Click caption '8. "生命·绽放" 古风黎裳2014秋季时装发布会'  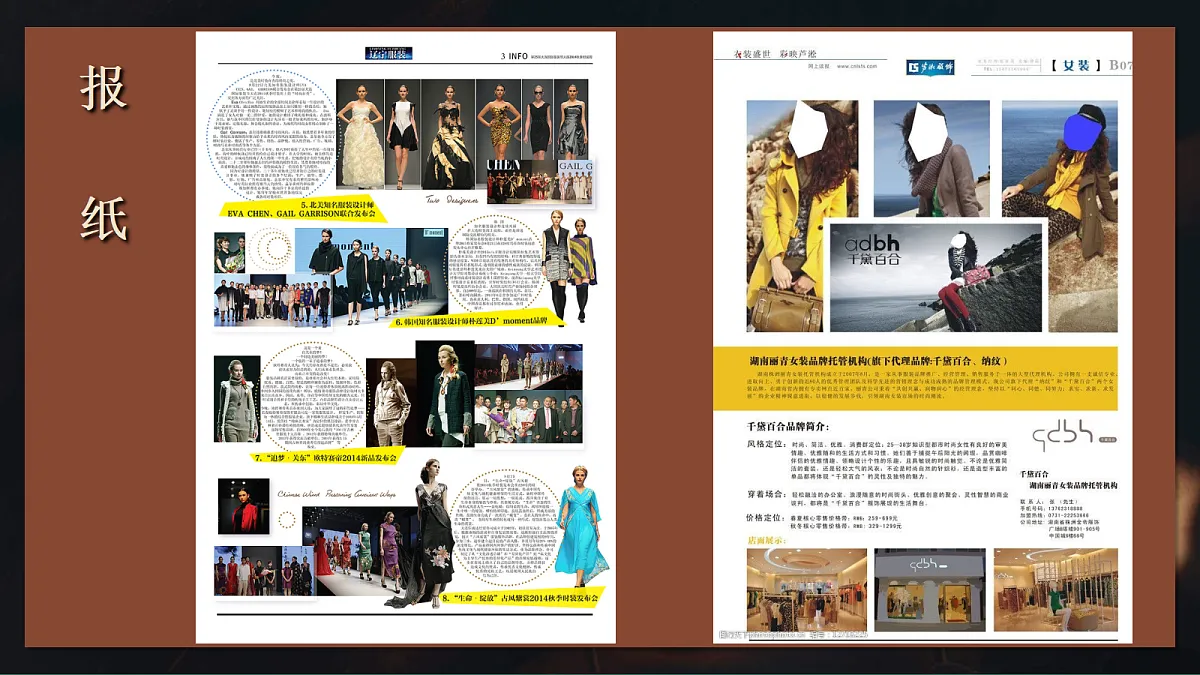coord(519,598)
